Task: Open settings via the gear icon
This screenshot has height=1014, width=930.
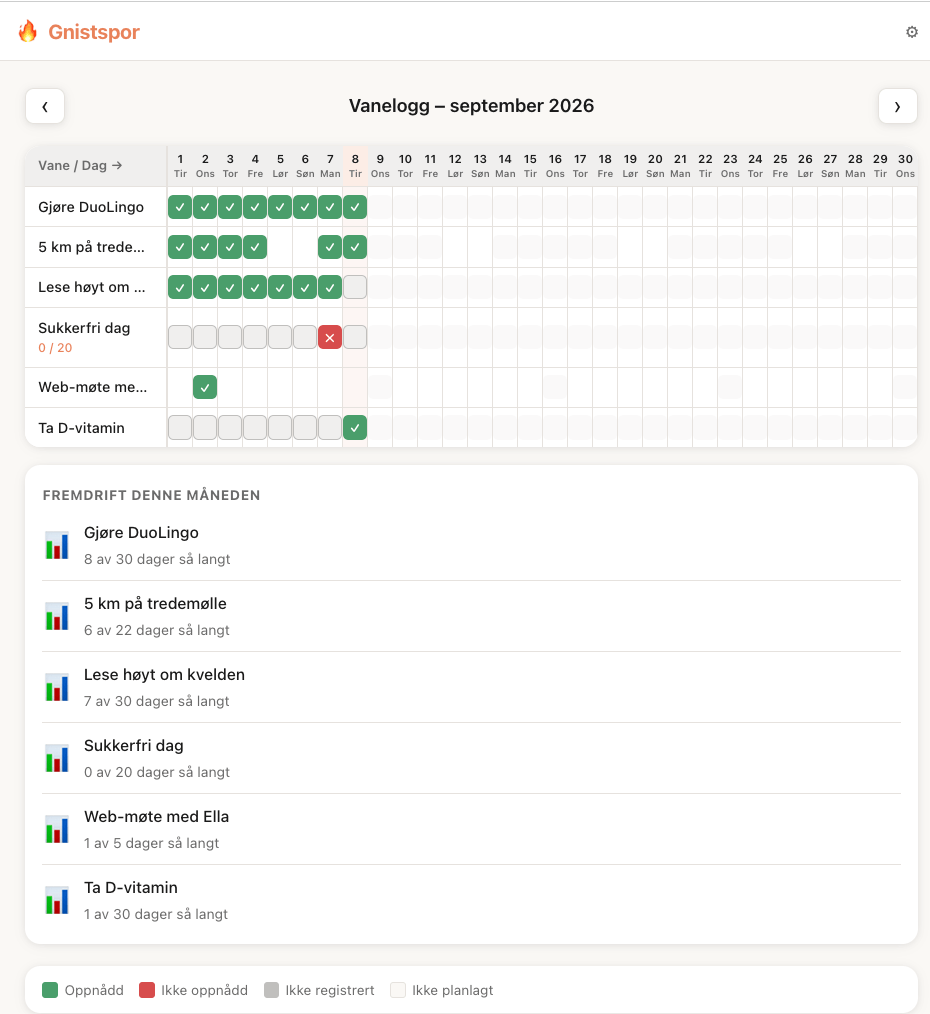Action: (911, 32)
